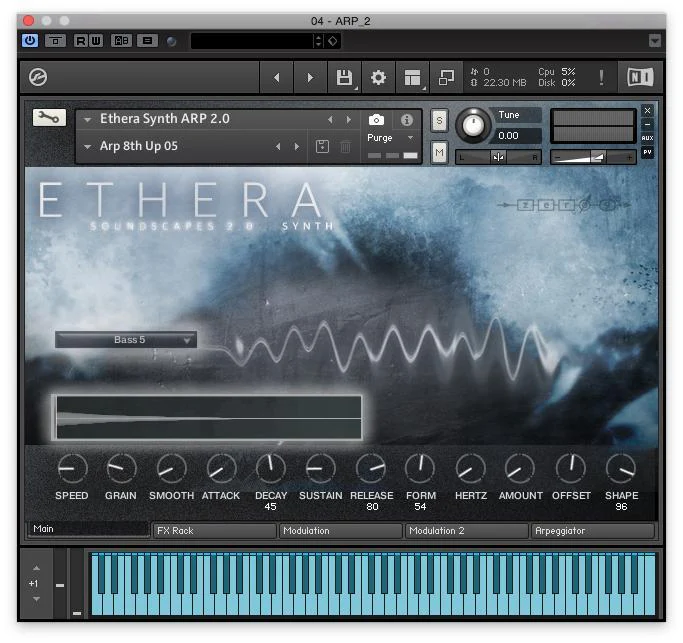Solo the instrument with S button

439,121
